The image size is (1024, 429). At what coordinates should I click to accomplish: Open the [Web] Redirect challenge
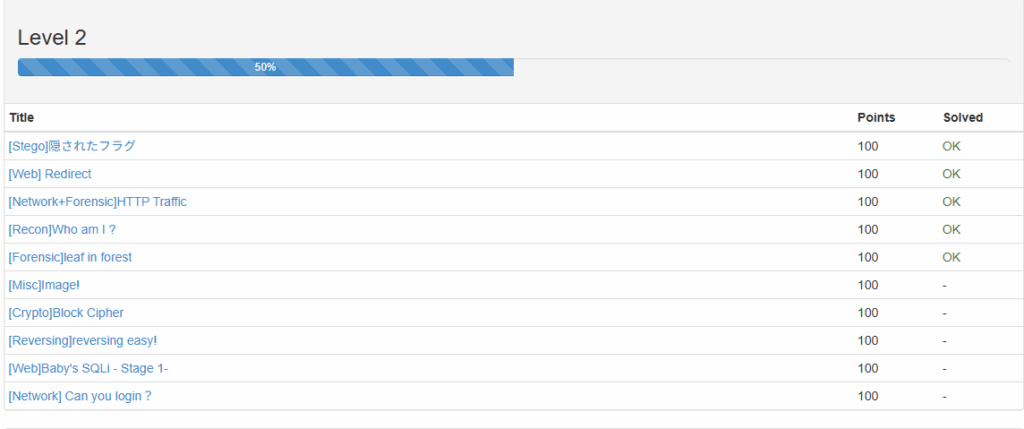pyautogui.click(x=50, y=174)
